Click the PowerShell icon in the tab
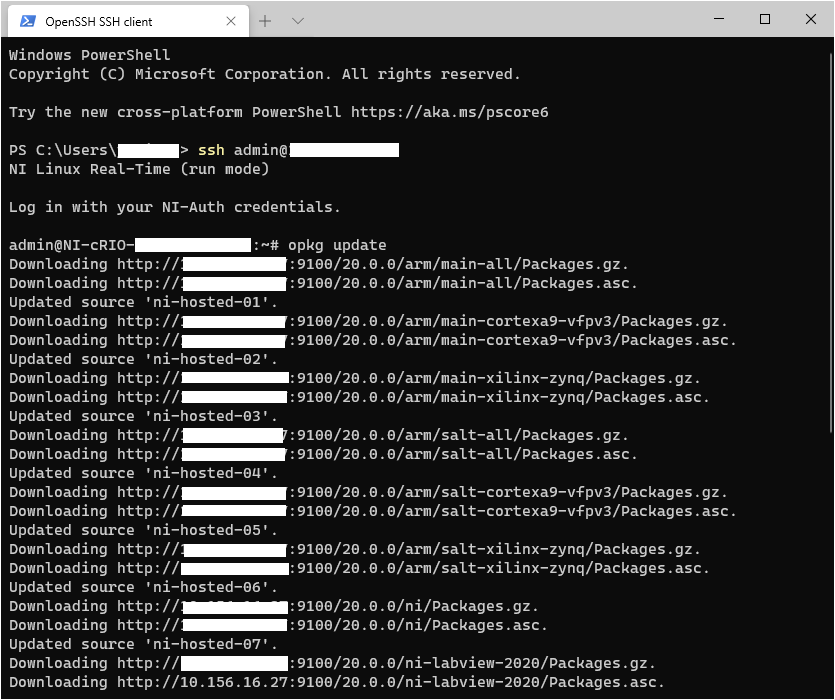The image size is (835, 700). click(27, 20)
